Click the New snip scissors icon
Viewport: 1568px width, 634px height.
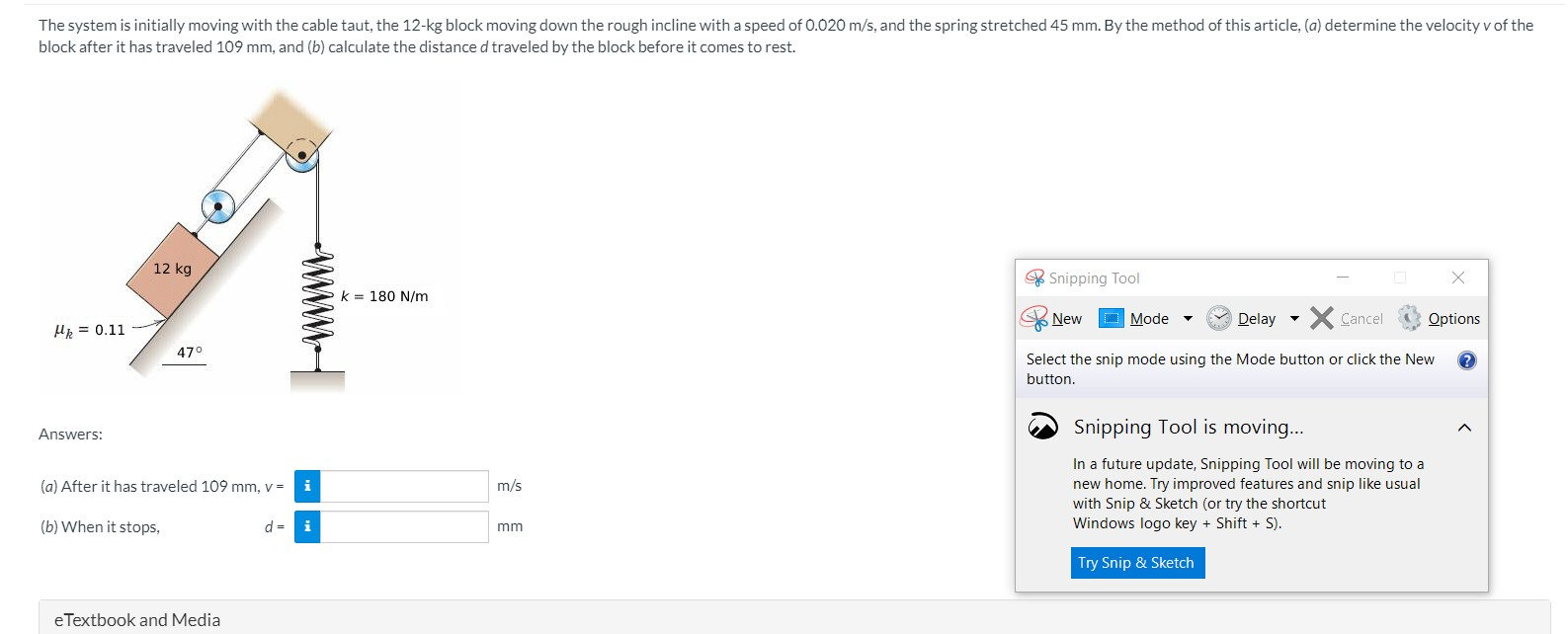1033,318
